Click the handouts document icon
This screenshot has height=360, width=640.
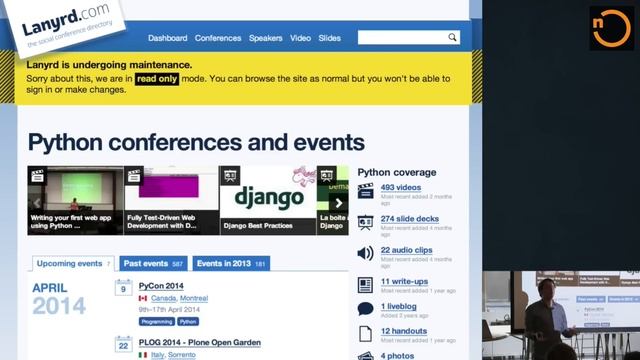click(365, 334)
